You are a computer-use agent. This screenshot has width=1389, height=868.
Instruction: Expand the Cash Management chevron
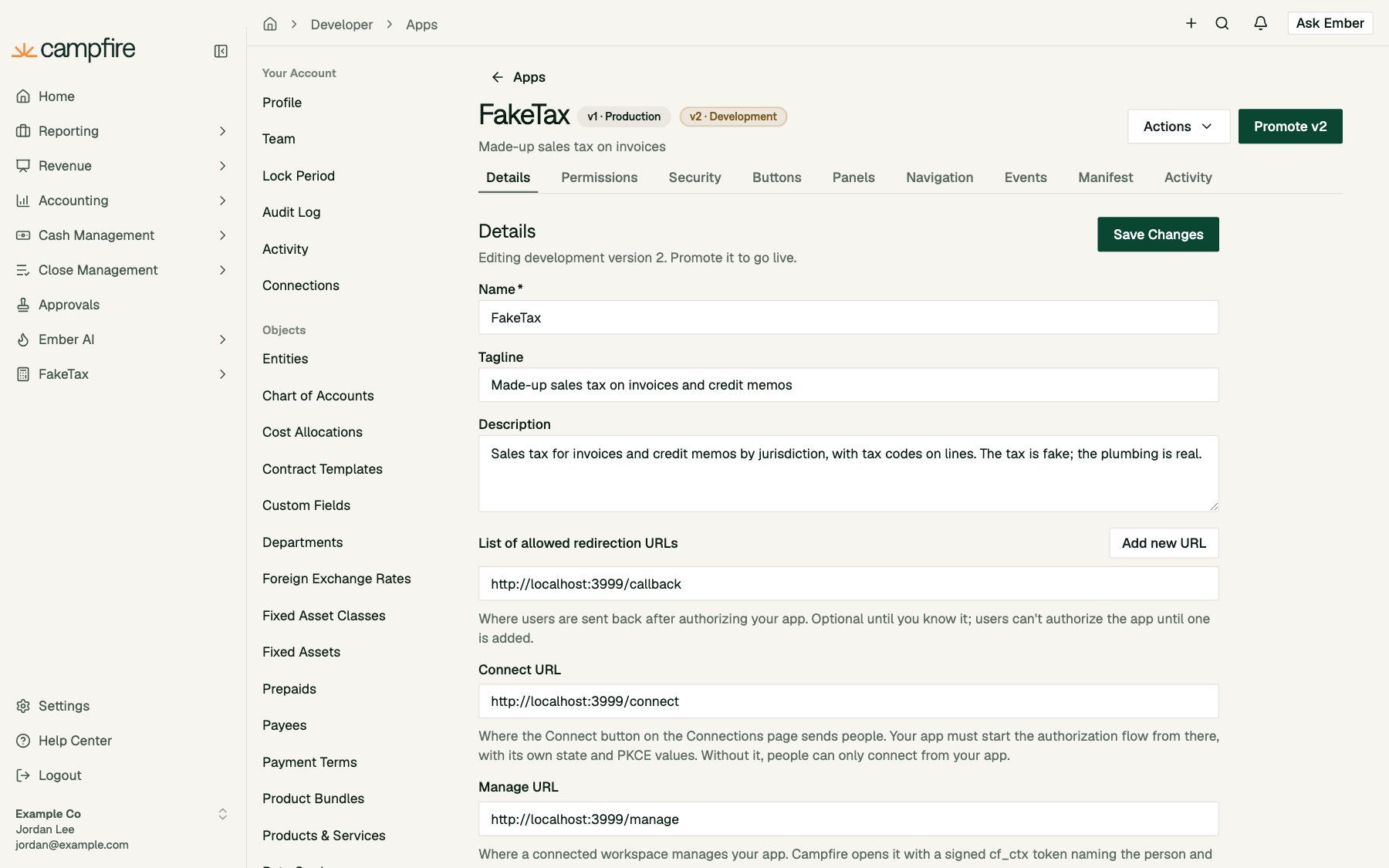click(222, 235)
